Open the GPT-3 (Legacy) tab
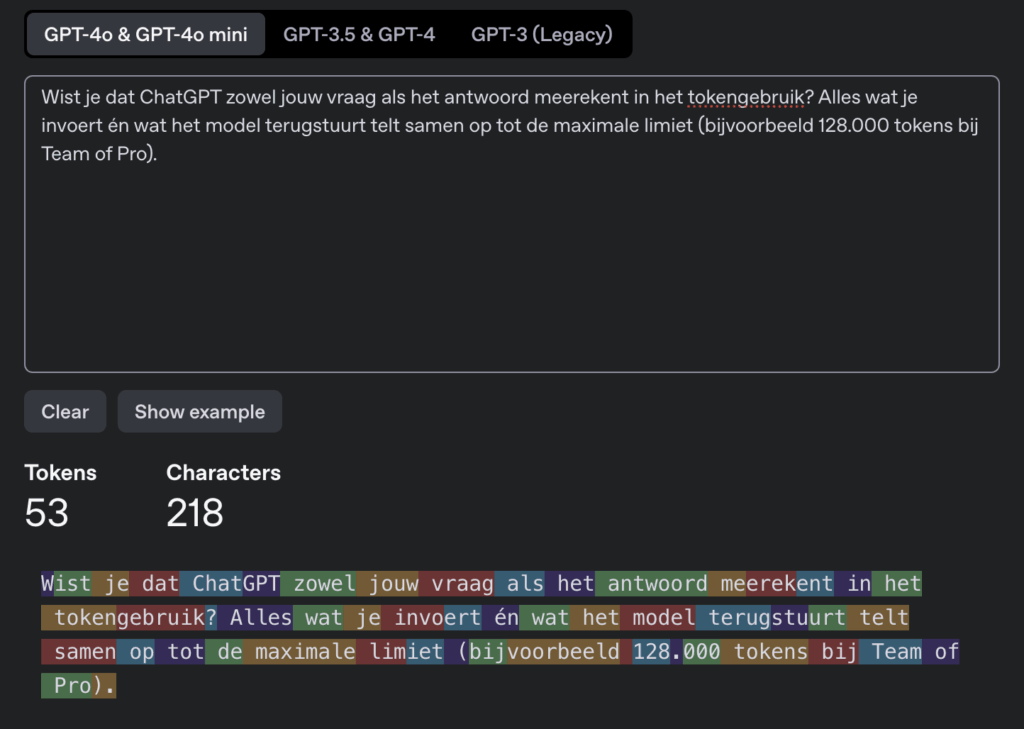The image size is (1024, 729). (541, 35)
